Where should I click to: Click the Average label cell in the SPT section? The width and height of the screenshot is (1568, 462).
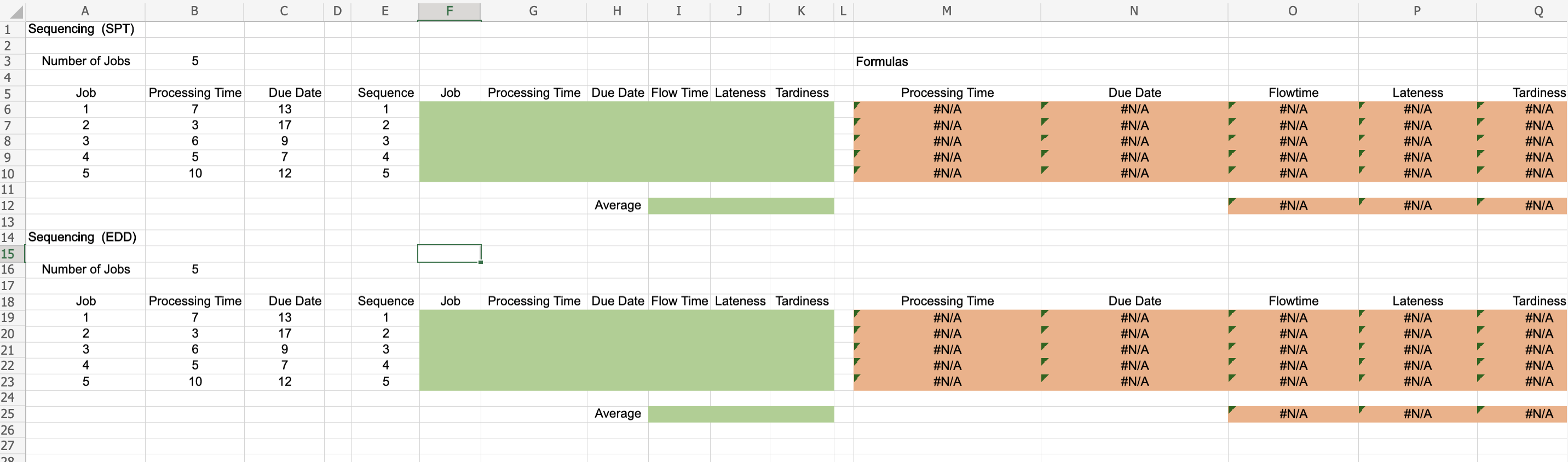(x=616, y=205)
